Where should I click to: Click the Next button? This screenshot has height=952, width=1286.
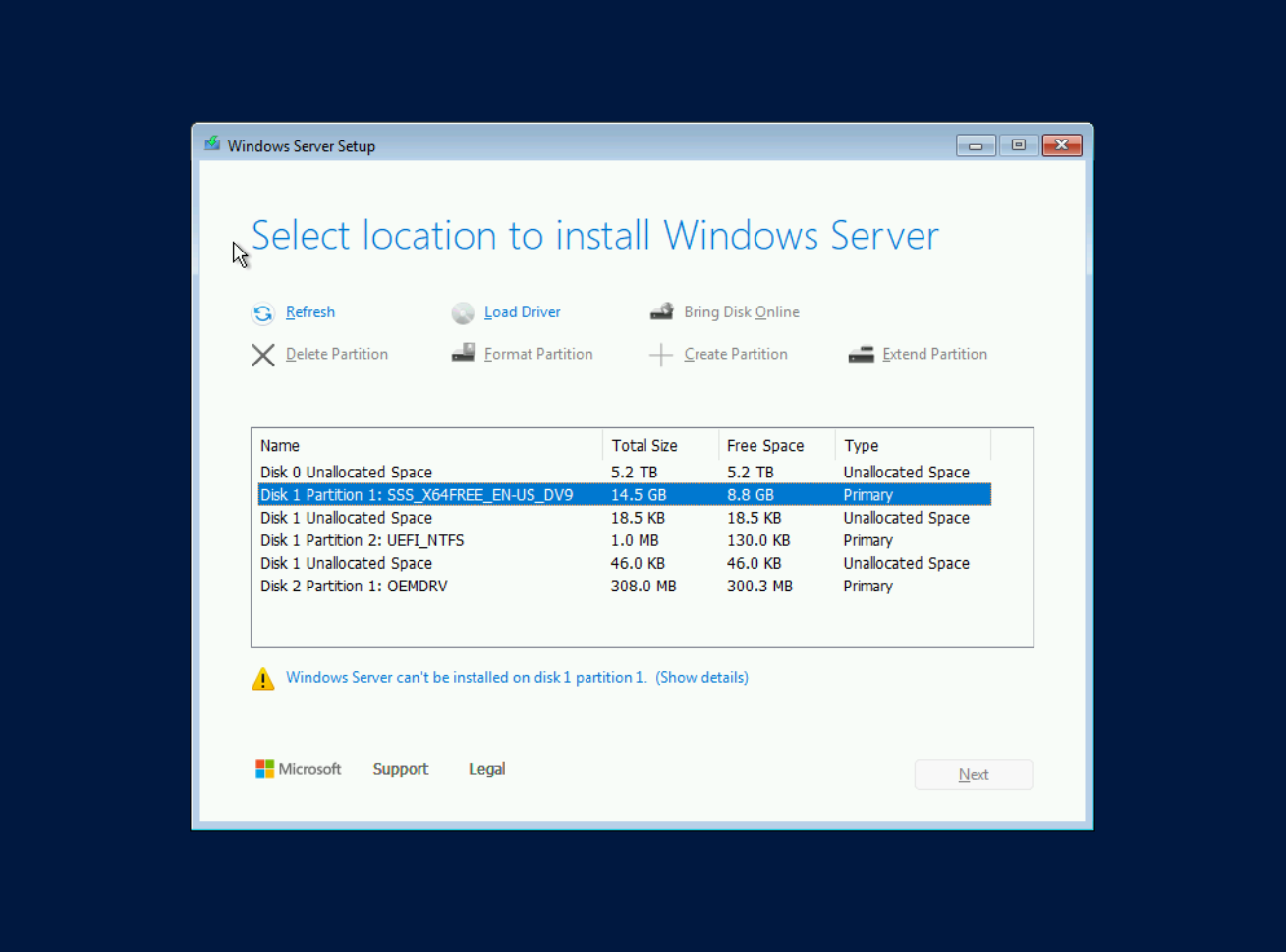coord(974,774)
